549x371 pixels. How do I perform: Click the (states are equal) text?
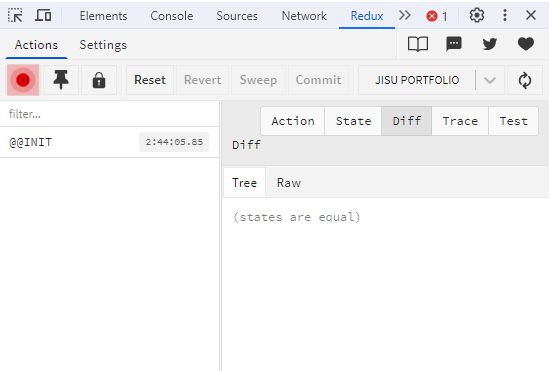coord(297,217)
